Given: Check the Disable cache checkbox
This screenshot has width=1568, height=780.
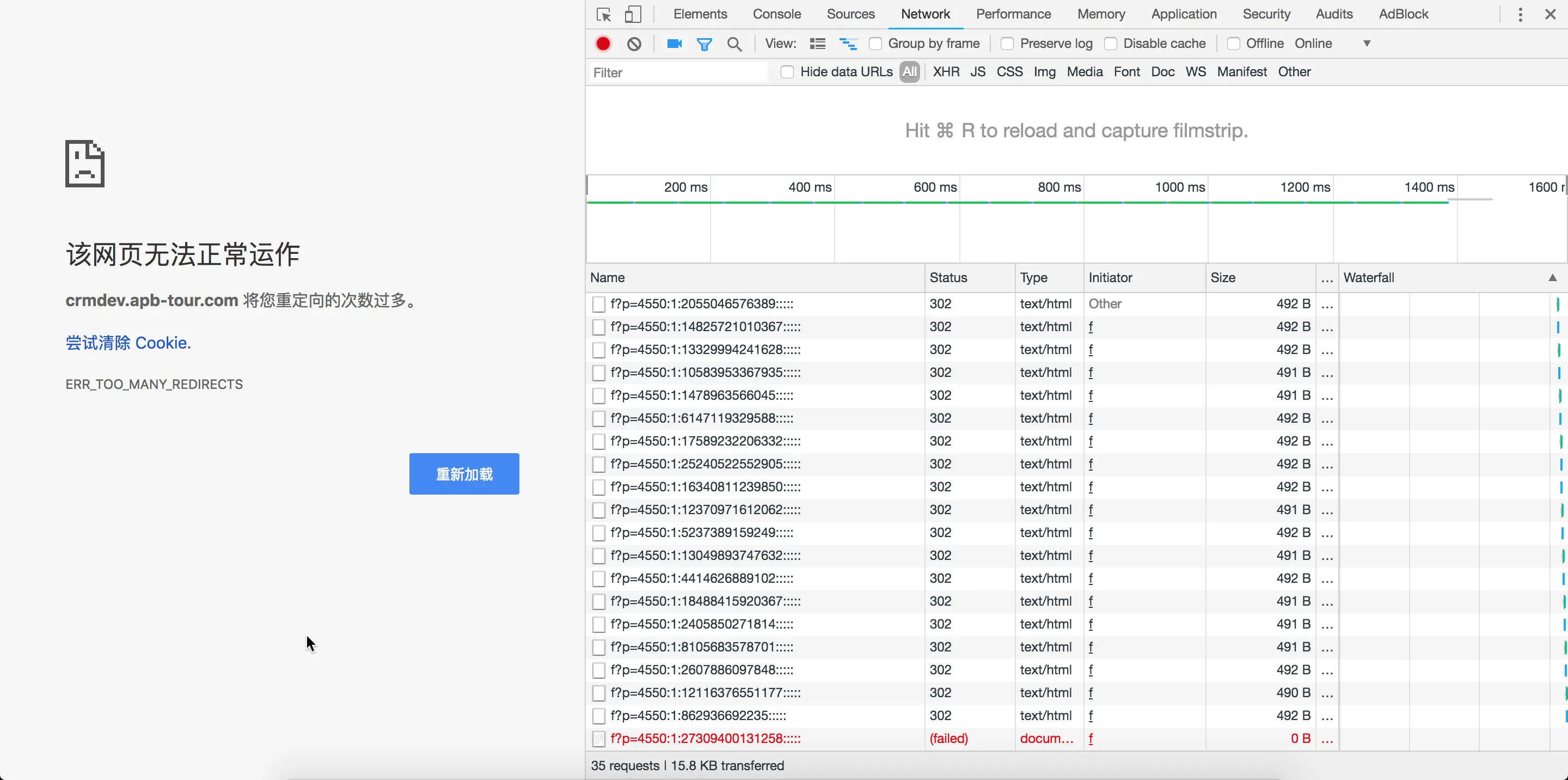Looking at the screenshot, I should pos(1110,44).
